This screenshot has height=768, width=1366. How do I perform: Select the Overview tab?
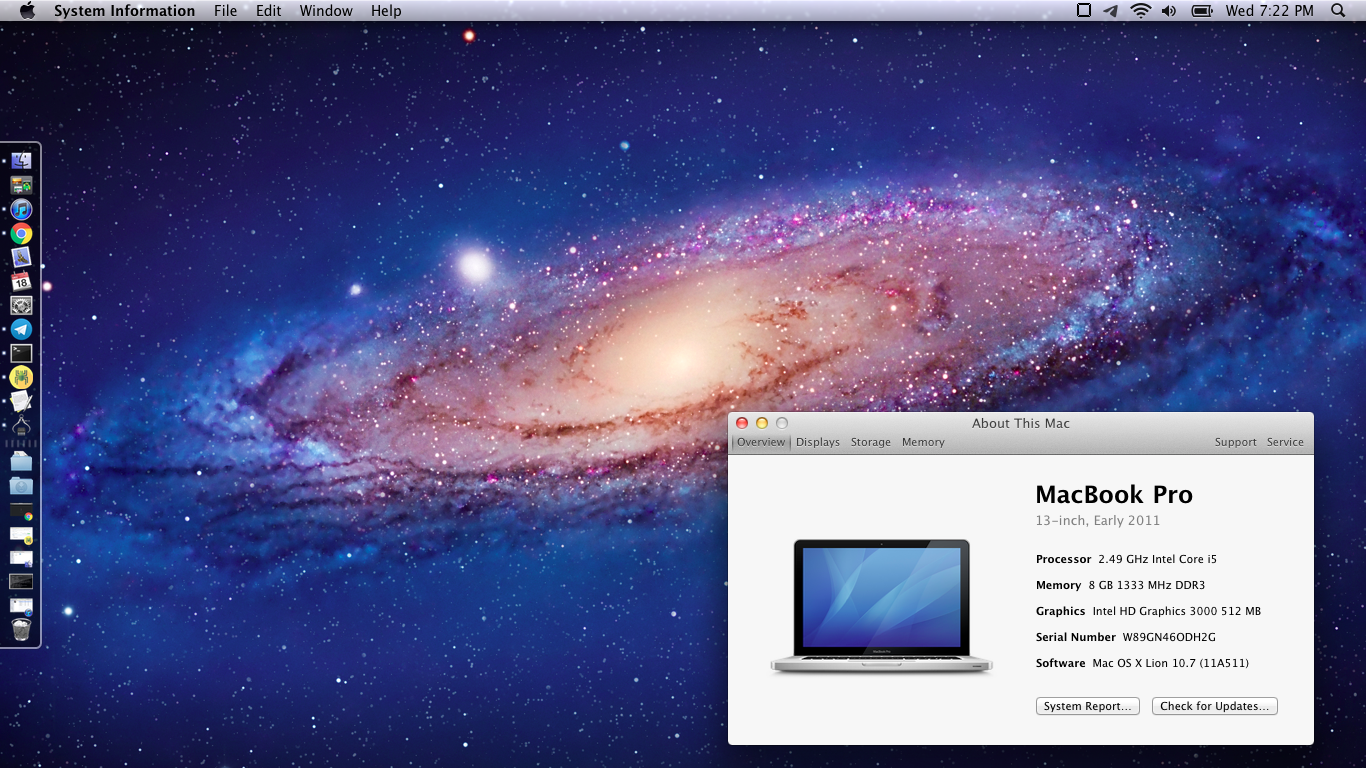tap(761, 442)
